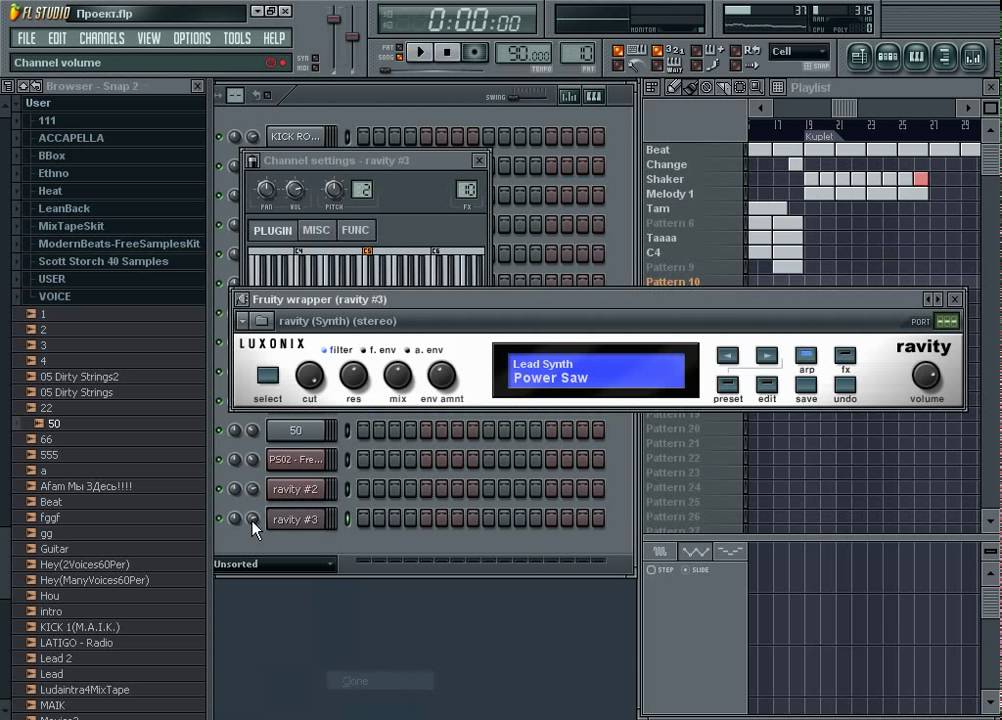The width and height of the screenshot is (1002, 720).
Task: Click the ravity save button
Action: click(x=806, y=384)
